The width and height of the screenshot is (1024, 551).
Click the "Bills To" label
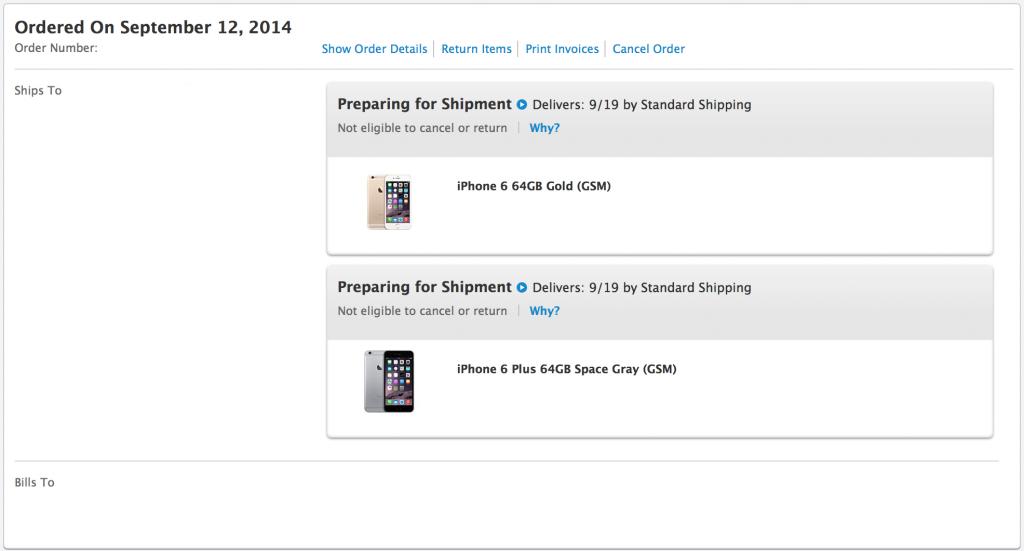34,483
